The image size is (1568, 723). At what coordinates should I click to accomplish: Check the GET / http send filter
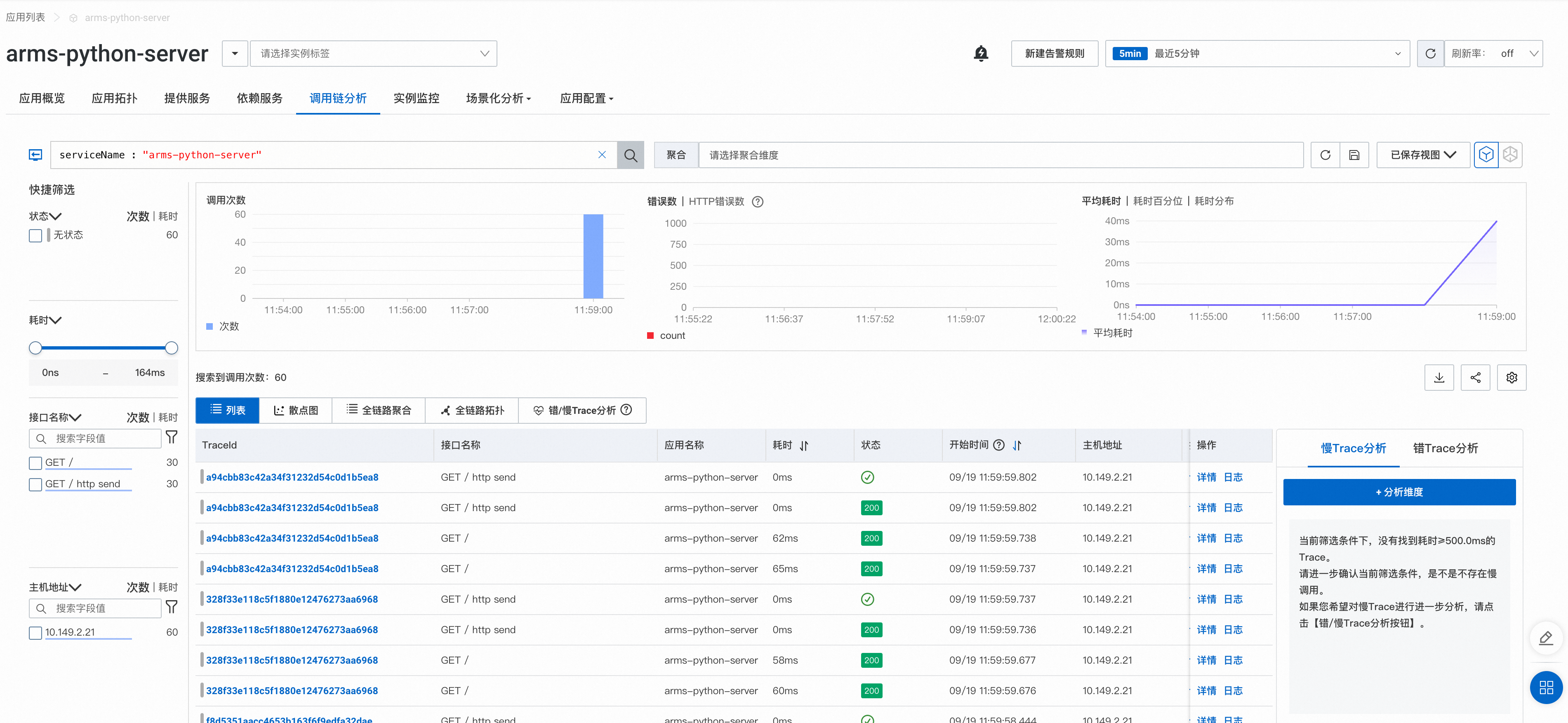tap(35, 484)
